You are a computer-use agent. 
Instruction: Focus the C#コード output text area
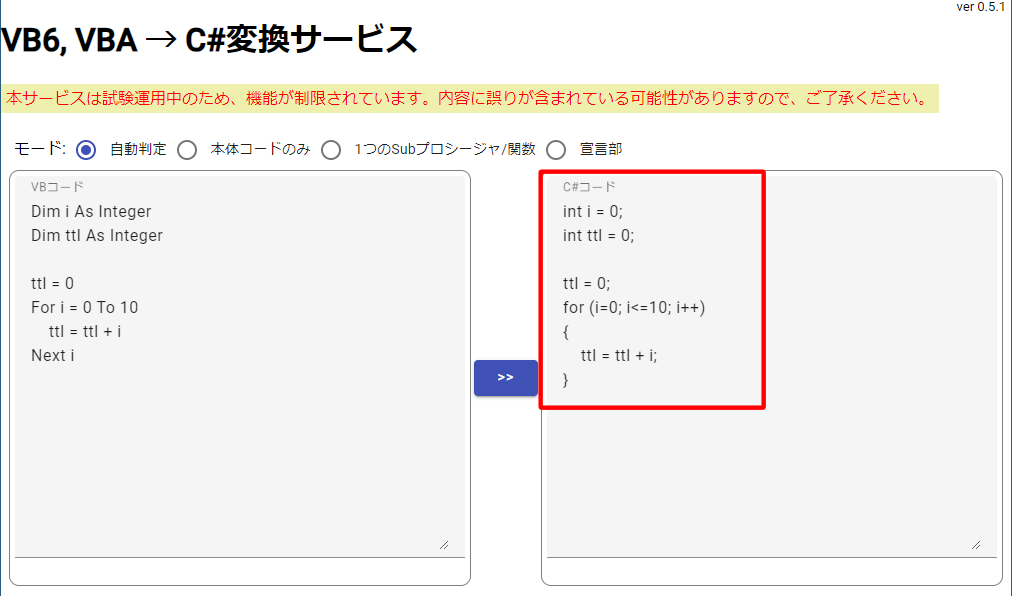point(771,367)
